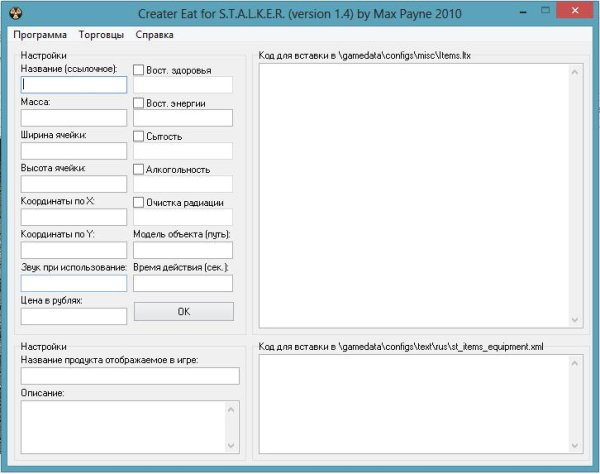Click the Вост. энергии value field
Screen dimensions: 600x474
pyautogui.click(x=183, y=118)
